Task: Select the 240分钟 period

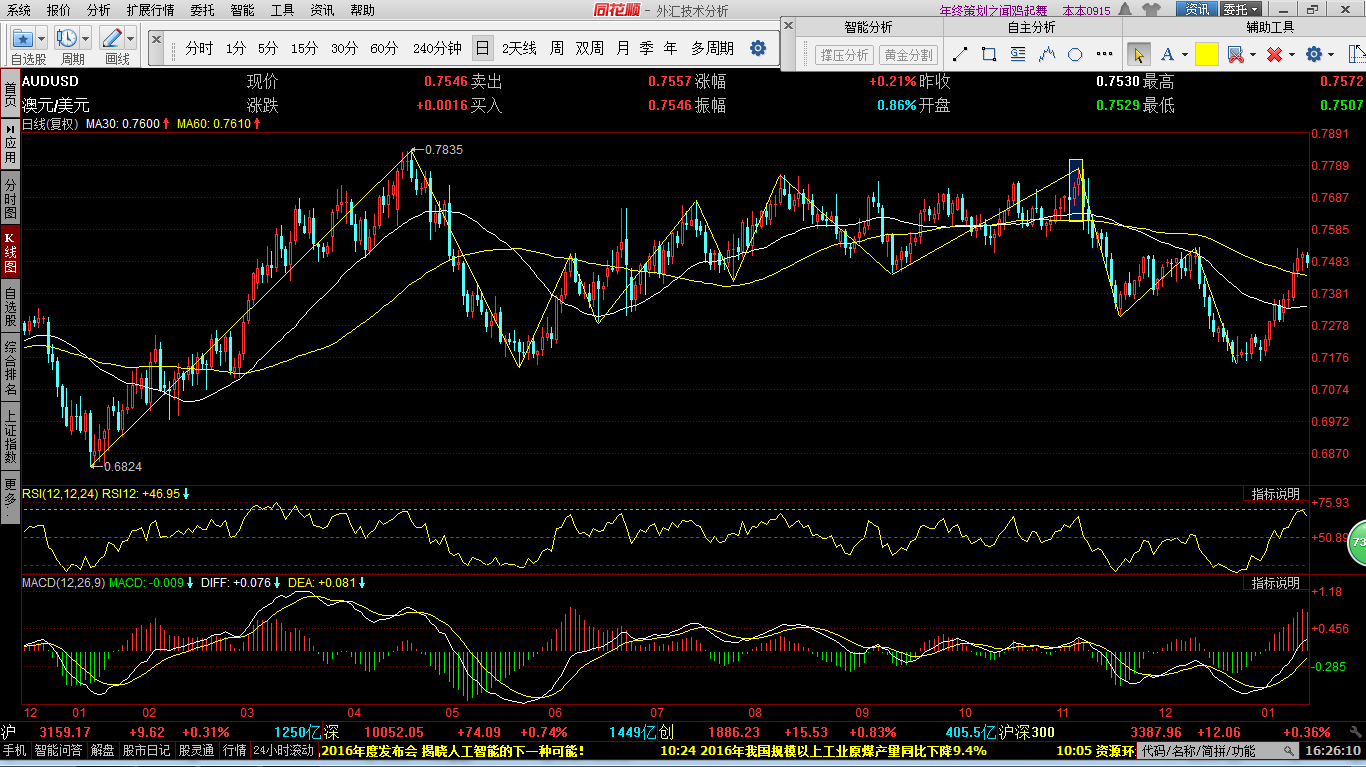Action: pos(437,48)
